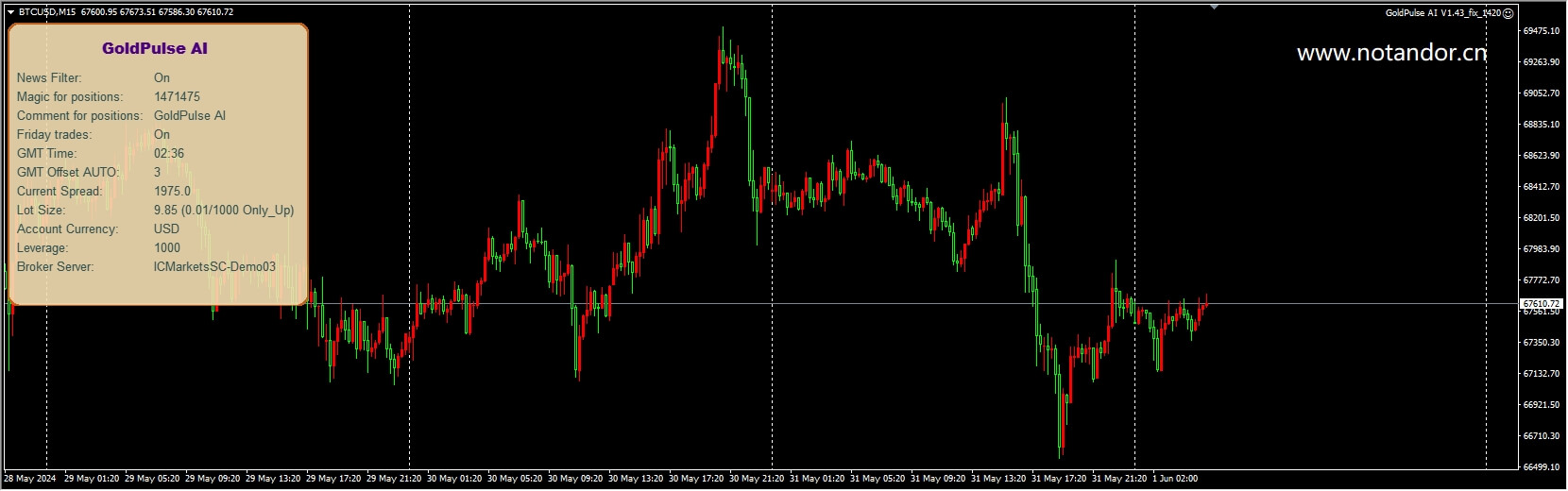The height and width of the screenshot is (491, 1568).
Task: Open the www.notandor.cn watermark link
Action: pyautogui.click(x=1392, y=53)
